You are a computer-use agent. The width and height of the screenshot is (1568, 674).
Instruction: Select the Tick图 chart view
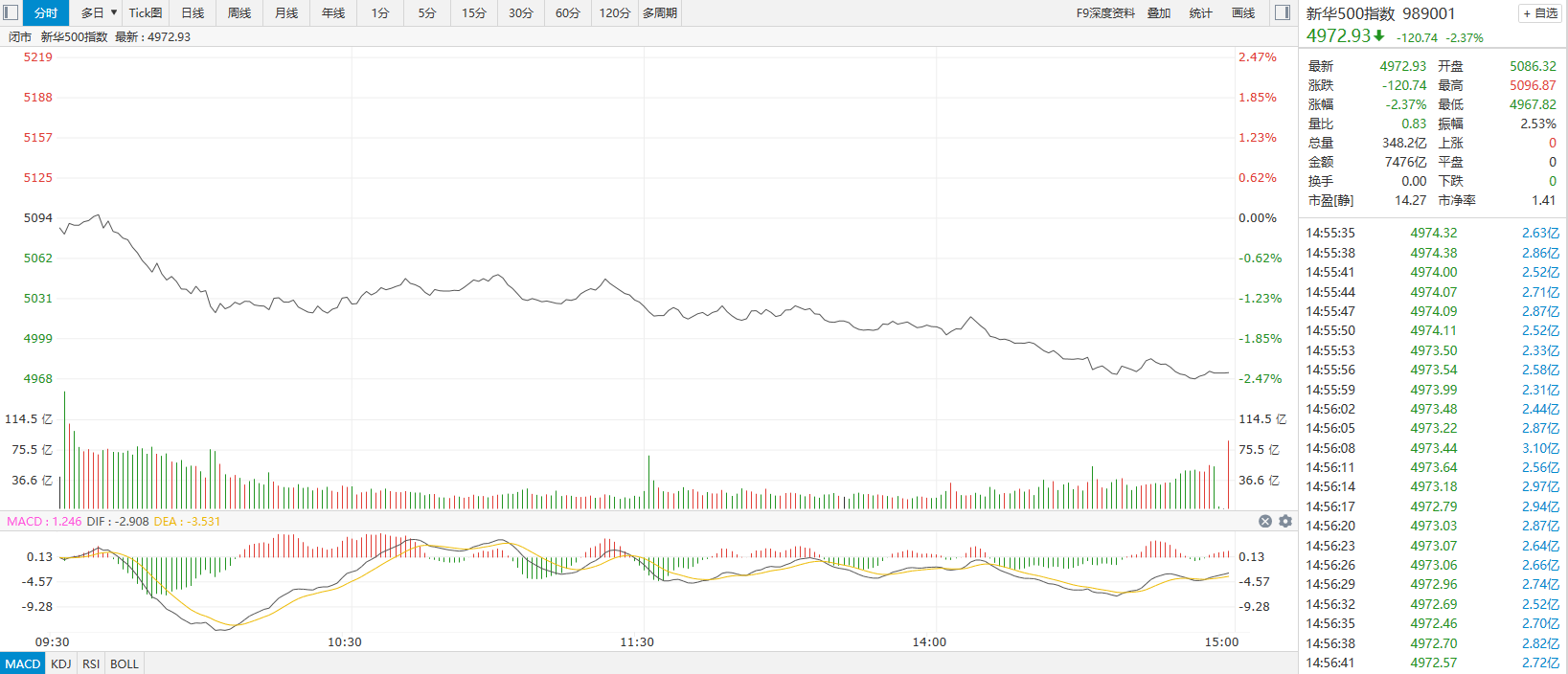pos(146,12)
